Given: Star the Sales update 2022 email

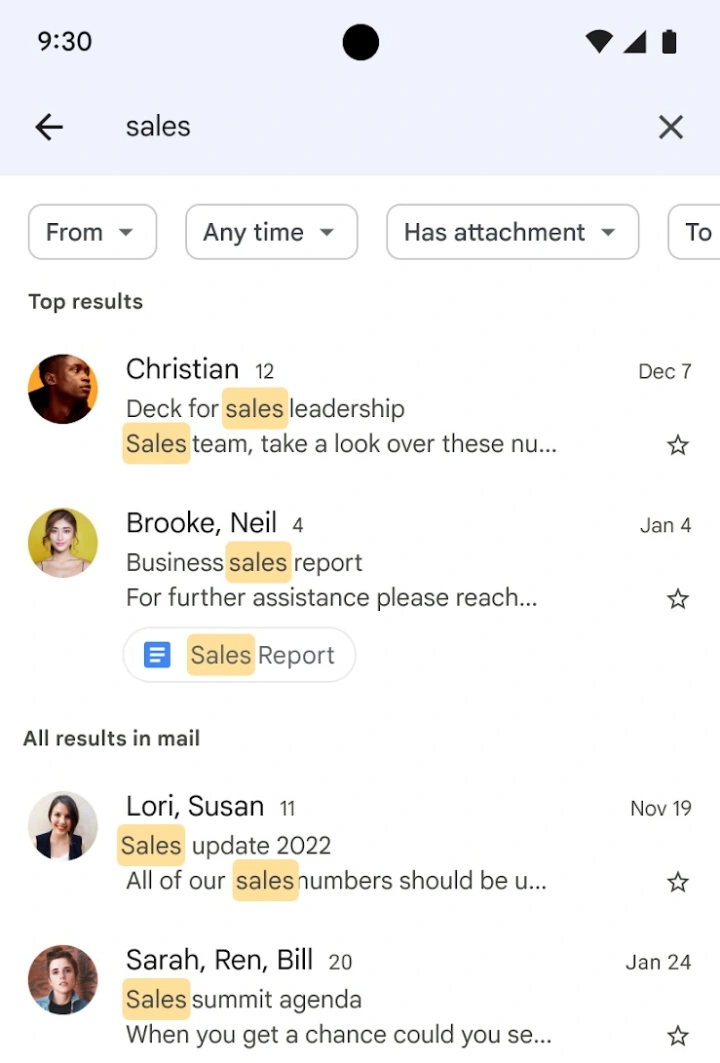Looking at the screenshot, I should [678, 882].
